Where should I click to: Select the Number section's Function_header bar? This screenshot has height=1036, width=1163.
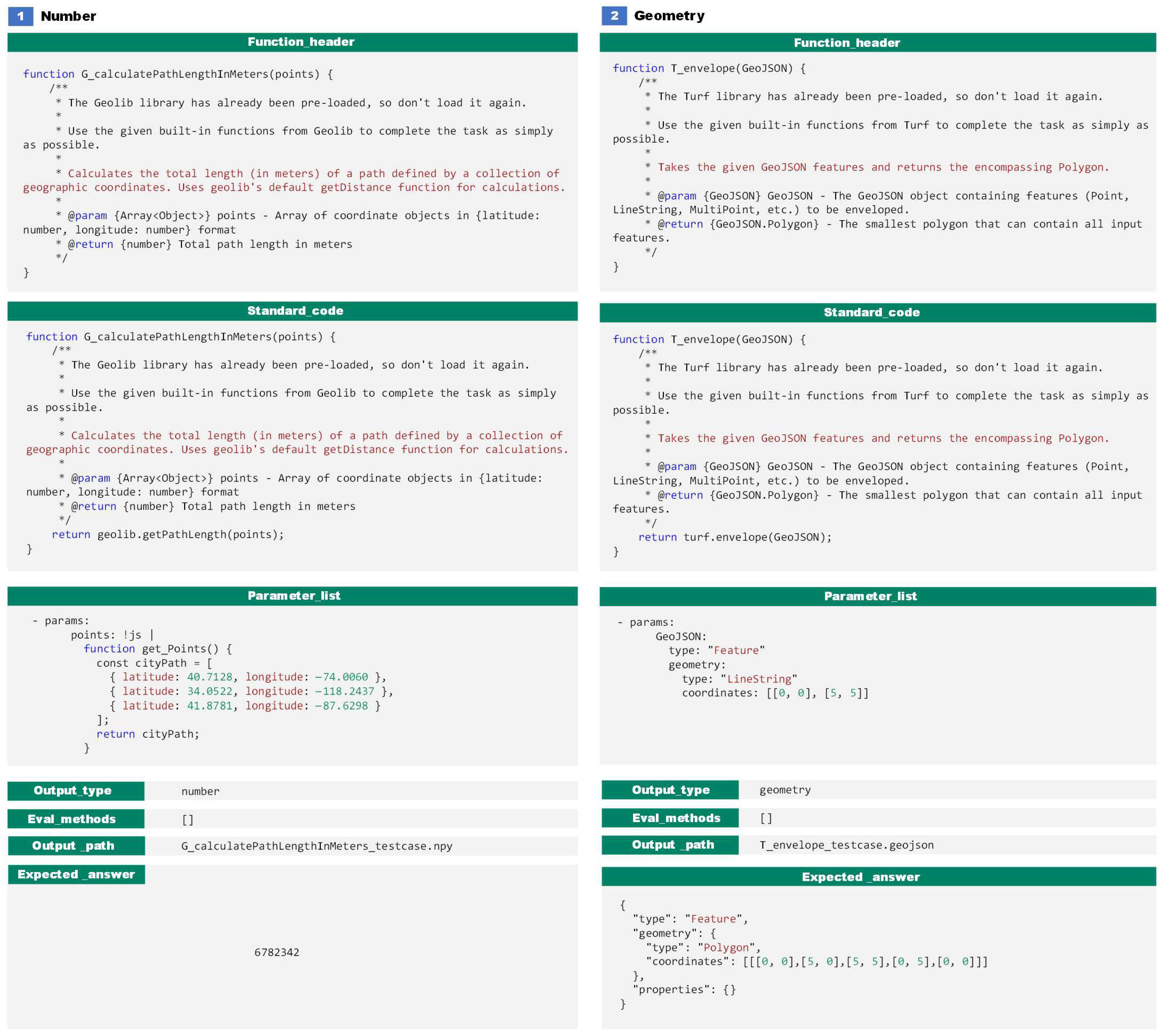pos(292,42)
